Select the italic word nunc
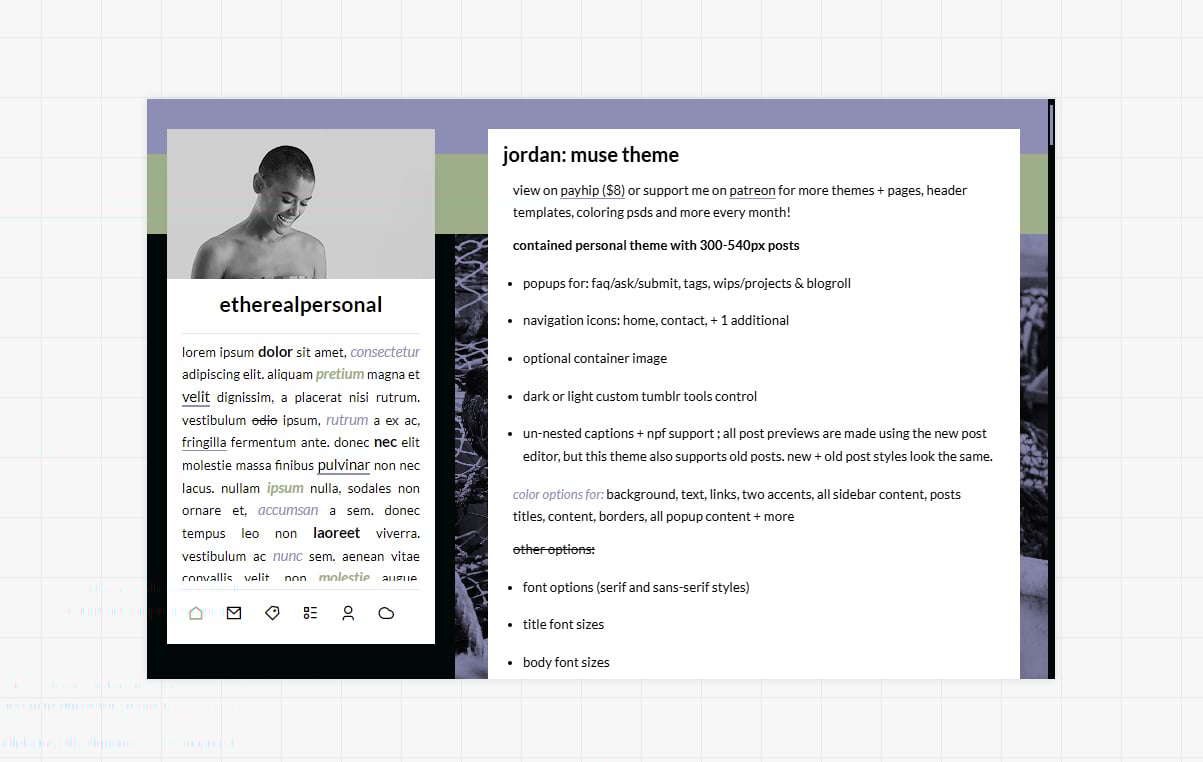Viewport: 1203px width, 762px height. 287,556
